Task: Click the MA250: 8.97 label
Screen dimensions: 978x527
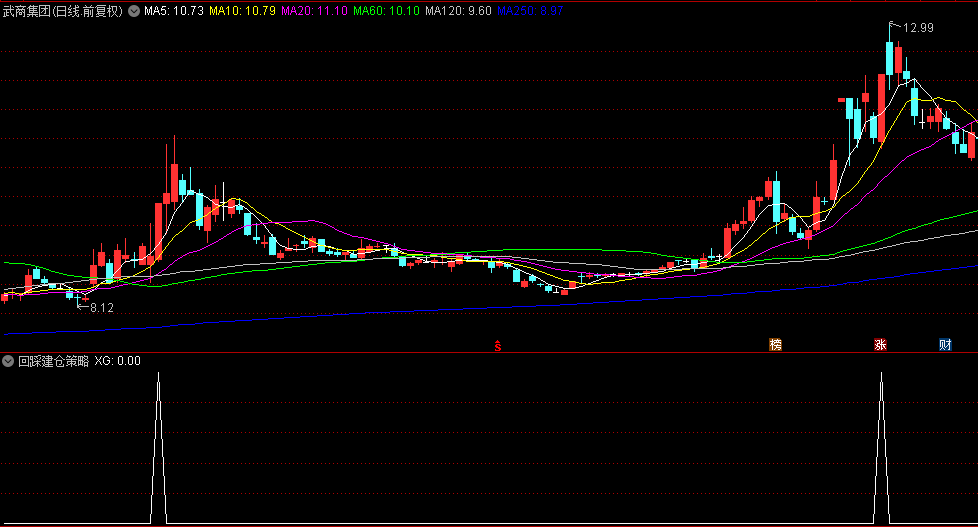Action: click(530, 11)
